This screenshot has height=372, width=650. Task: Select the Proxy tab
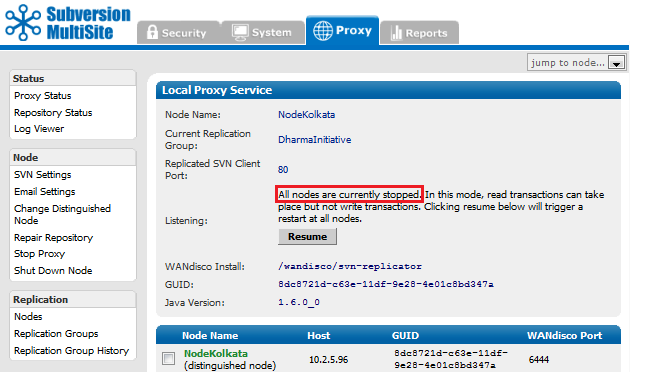(342, 30)
